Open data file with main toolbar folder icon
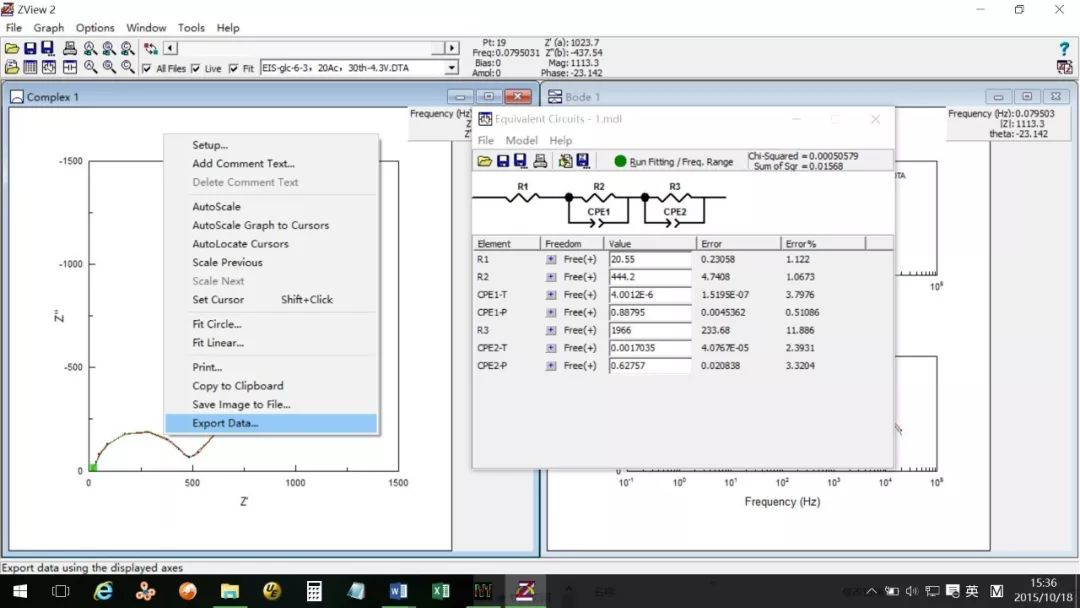This screenshot has height=608, width=1080. (12, 48)
